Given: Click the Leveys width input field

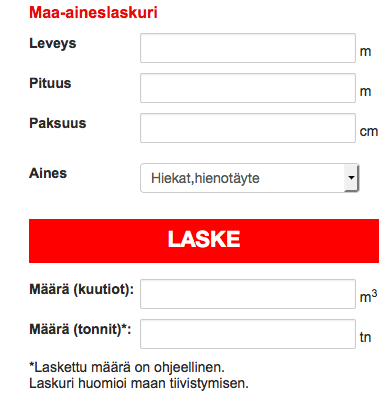Looking at the screenshot, I should (248, 48).
